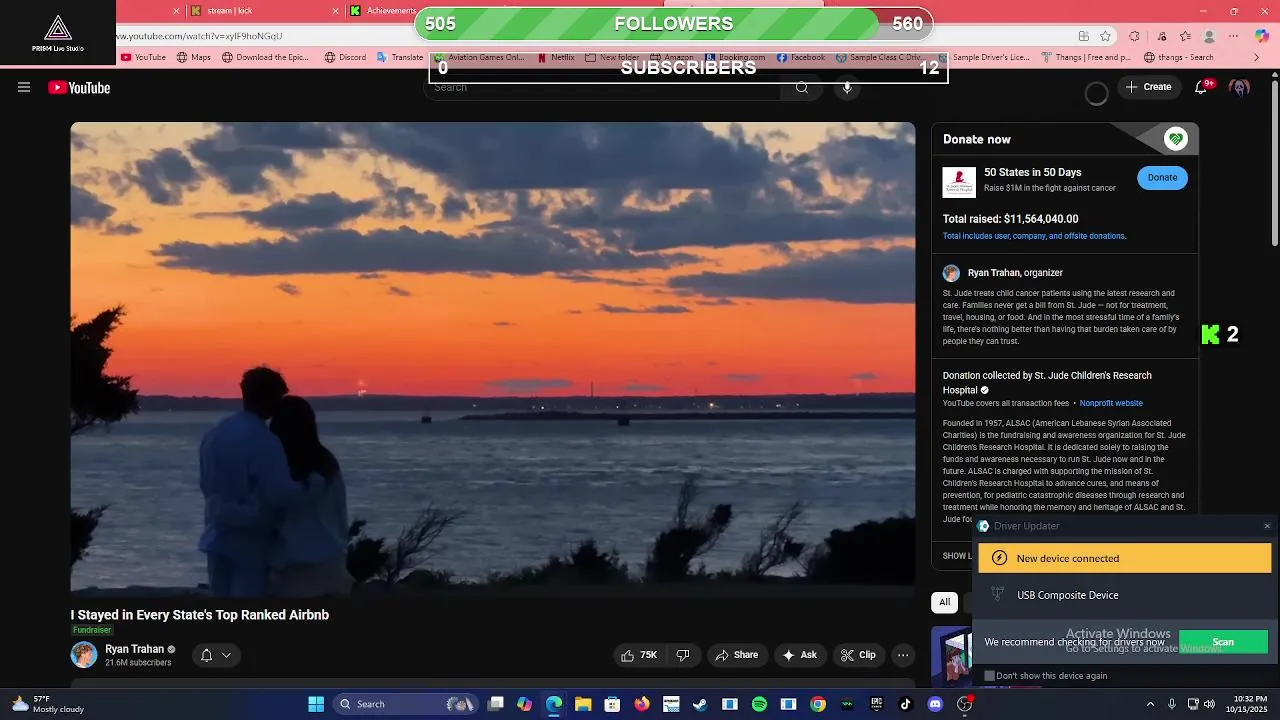Open the 'Nonprofit website' link
The image size is (1280, 720).
coord(1111,404)
